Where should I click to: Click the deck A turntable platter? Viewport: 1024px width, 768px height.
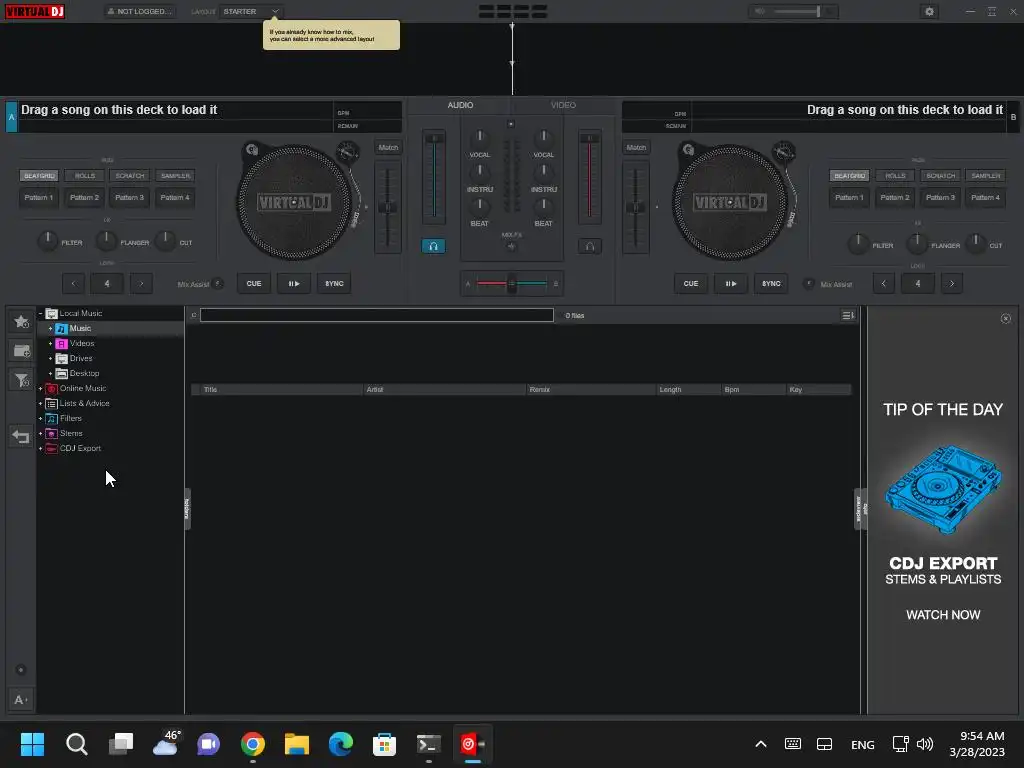coord(294,202)
